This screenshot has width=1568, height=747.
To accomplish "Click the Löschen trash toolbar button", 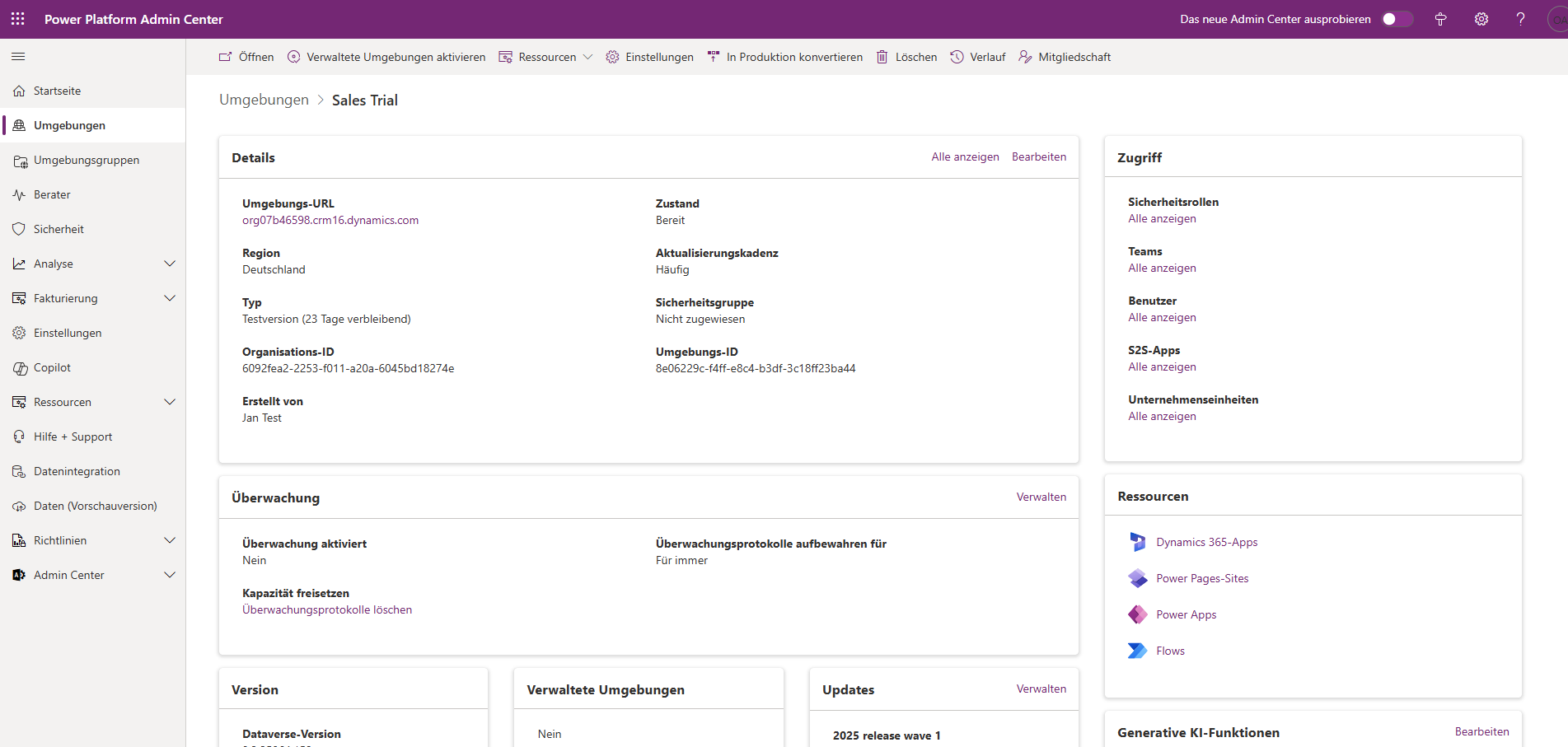I will 906,57.
